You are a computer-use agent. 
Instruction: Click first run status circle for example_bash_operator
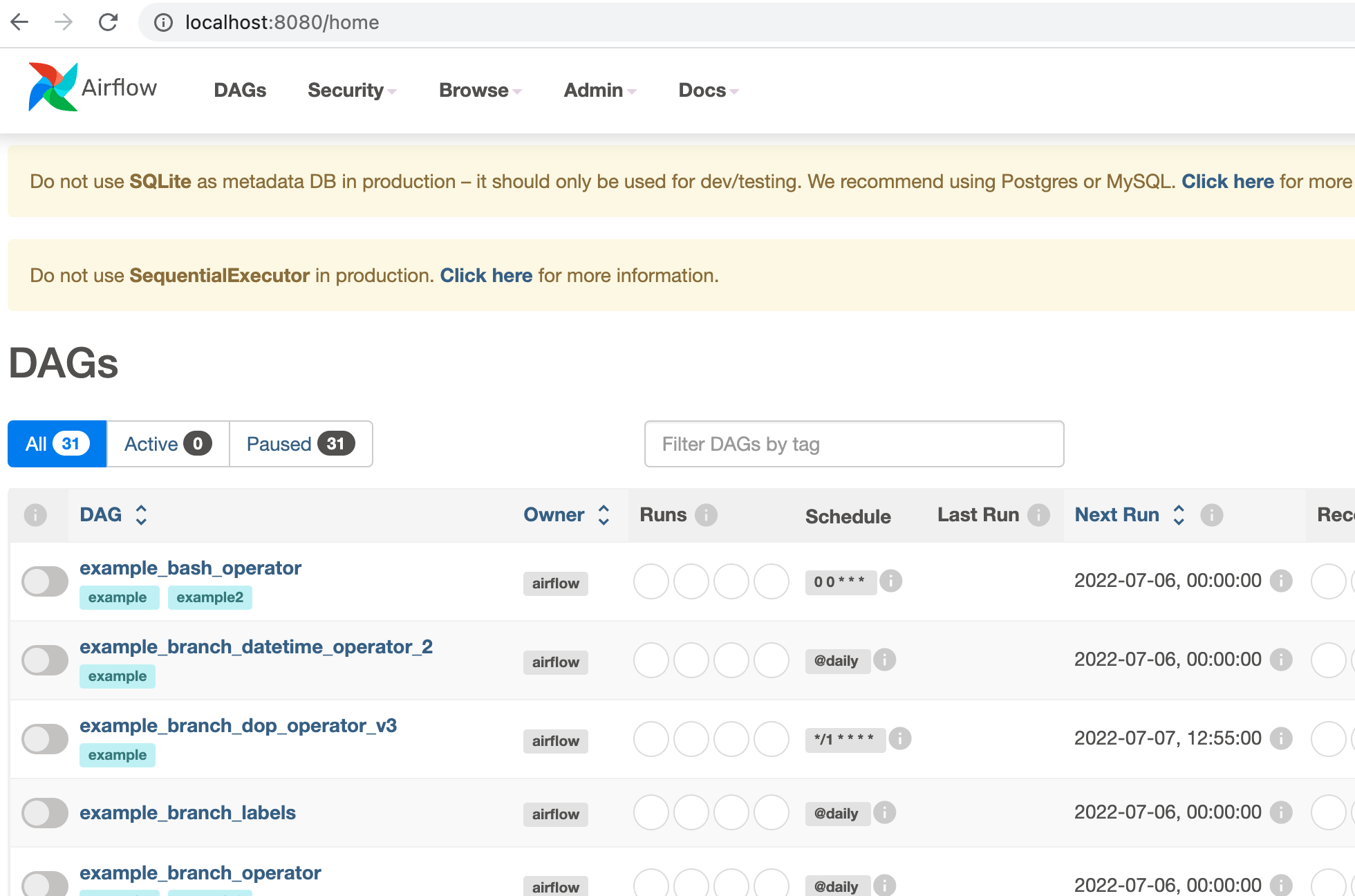point(651,581)
